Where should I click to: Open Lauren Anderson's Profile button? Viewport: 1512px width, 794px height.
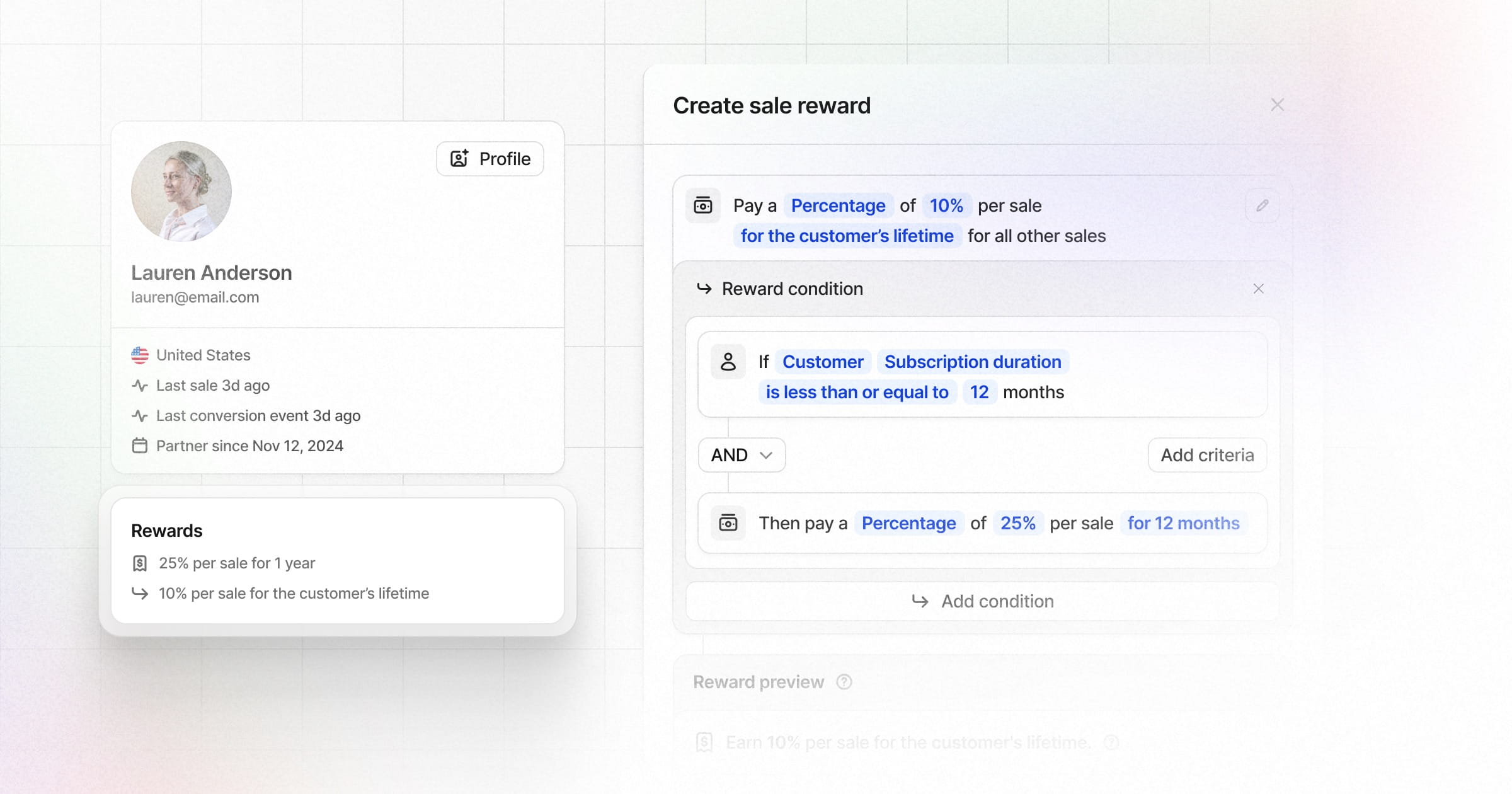[490, 159]
